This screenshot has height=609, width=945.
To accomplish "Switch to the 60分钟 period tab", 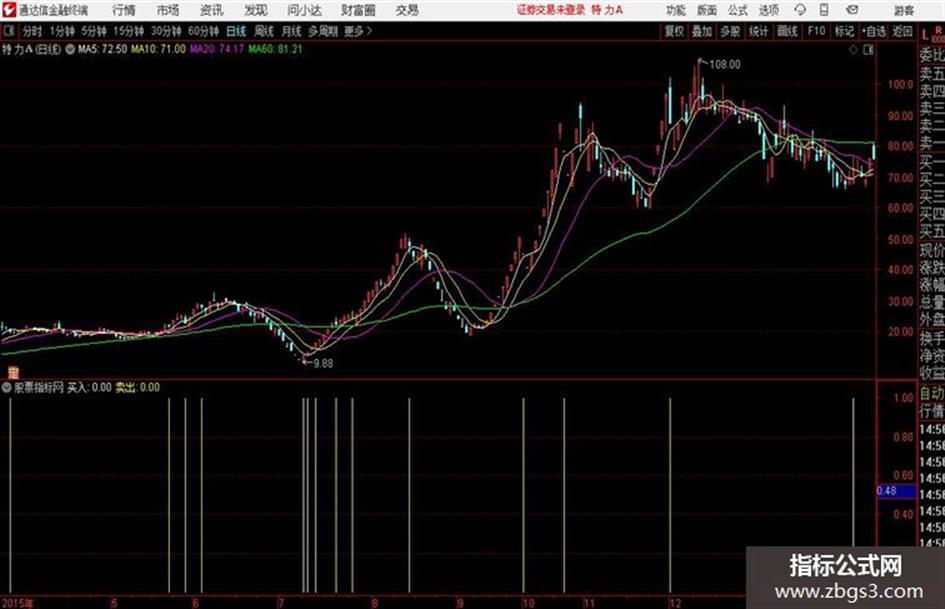I will [x=204, y=31].
